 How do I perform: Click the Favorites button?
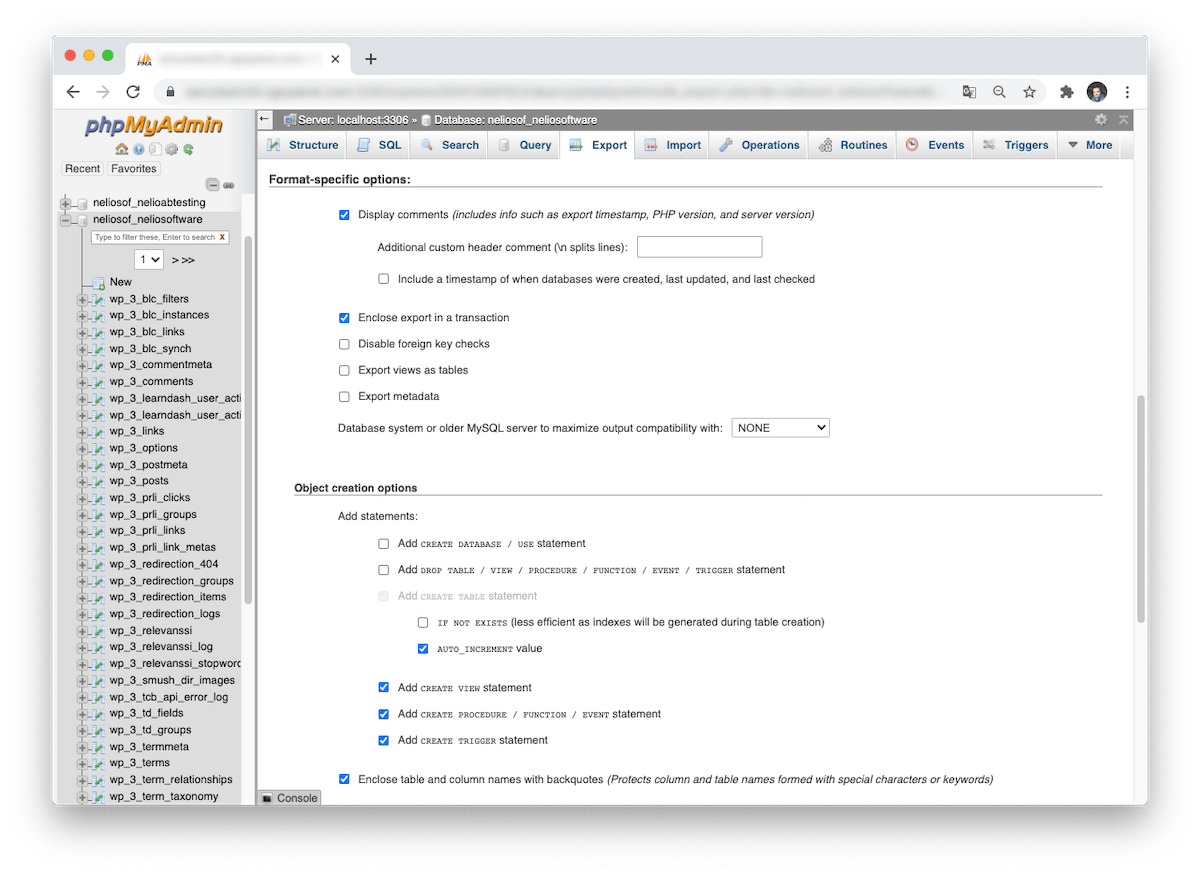[x=134, y=169]
